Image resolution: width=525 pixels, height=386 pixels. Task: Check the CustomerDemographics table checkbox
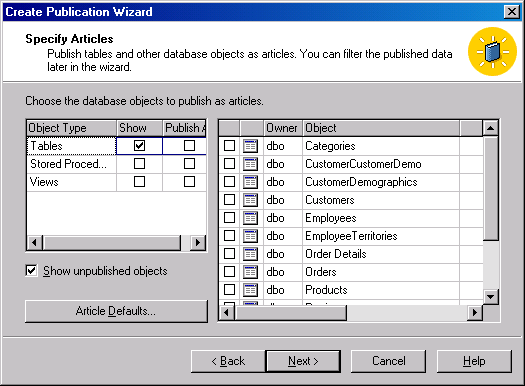click(x=229, y=182)
